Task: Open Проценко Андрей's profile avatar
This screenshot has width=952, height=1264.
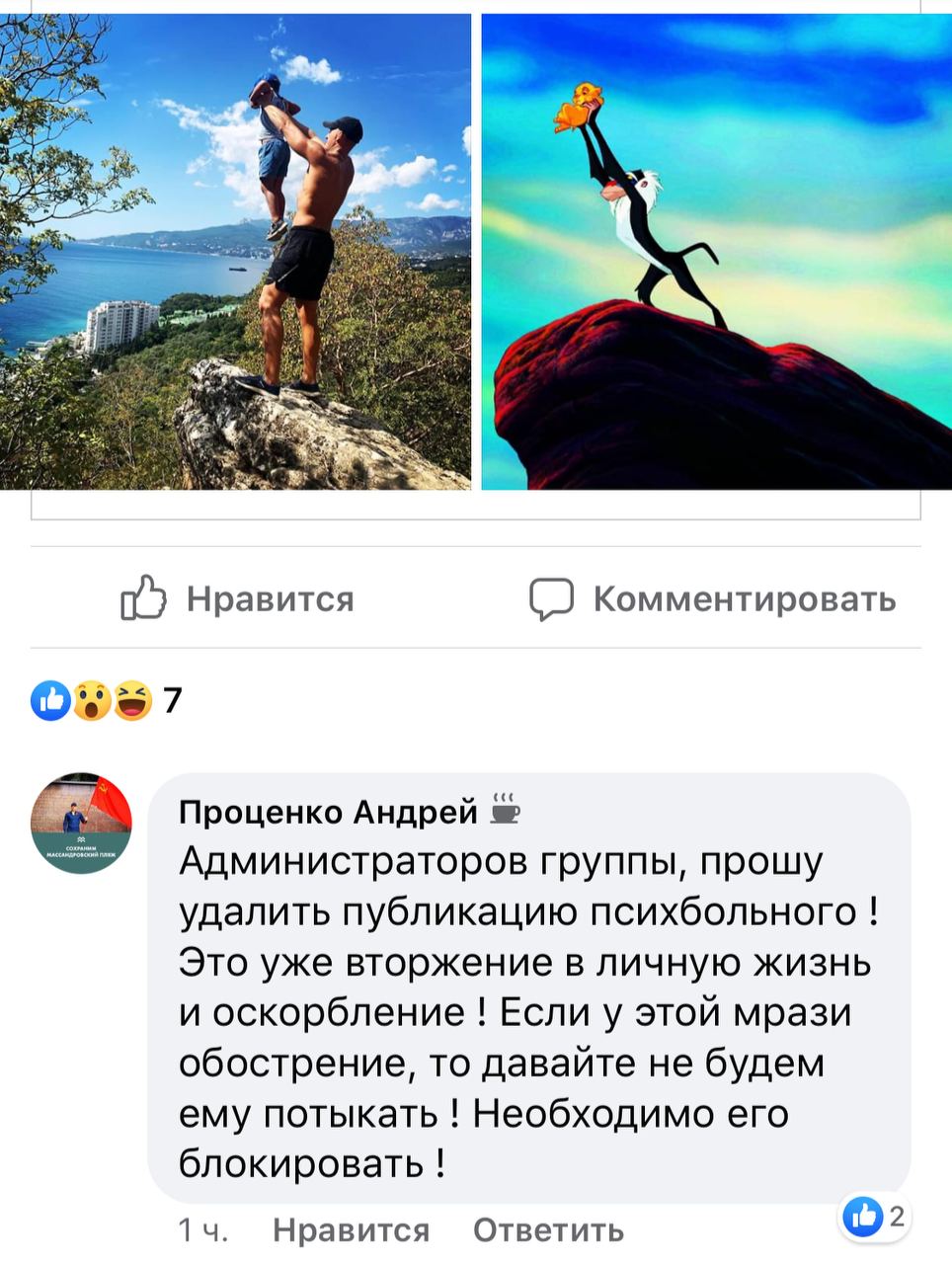Action: tap(81, 823)
